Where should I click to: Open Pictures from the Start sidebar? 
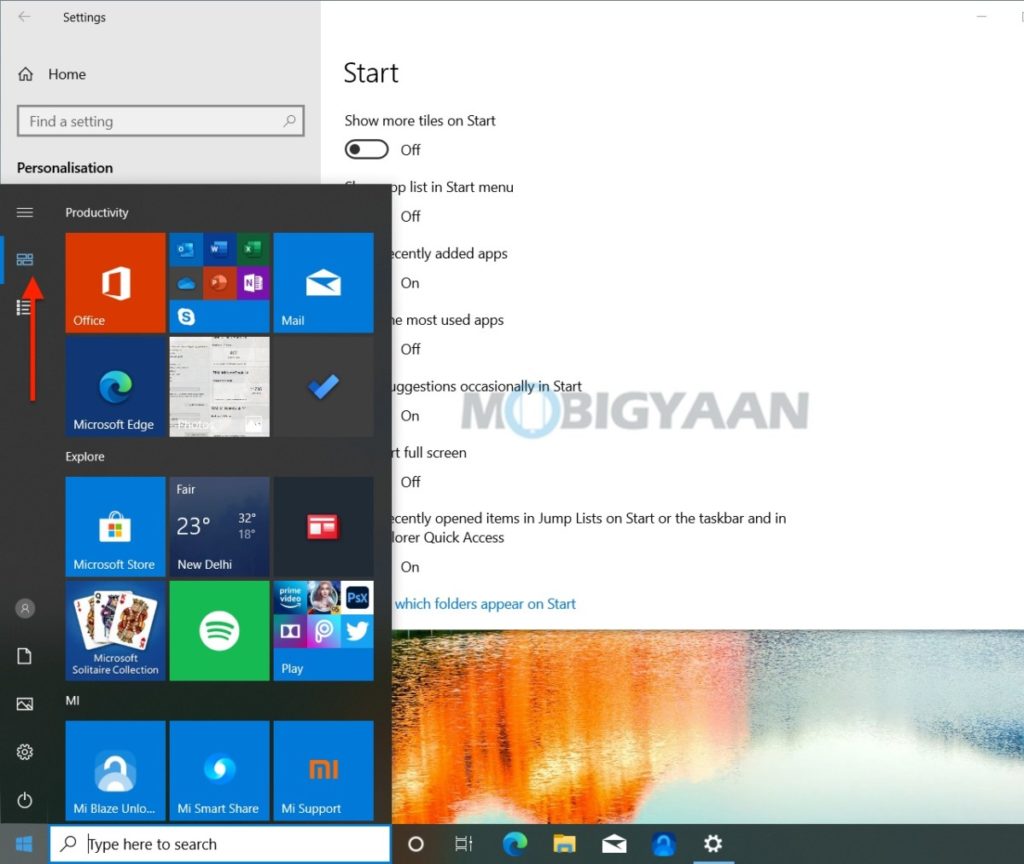(x=25, y=704)
